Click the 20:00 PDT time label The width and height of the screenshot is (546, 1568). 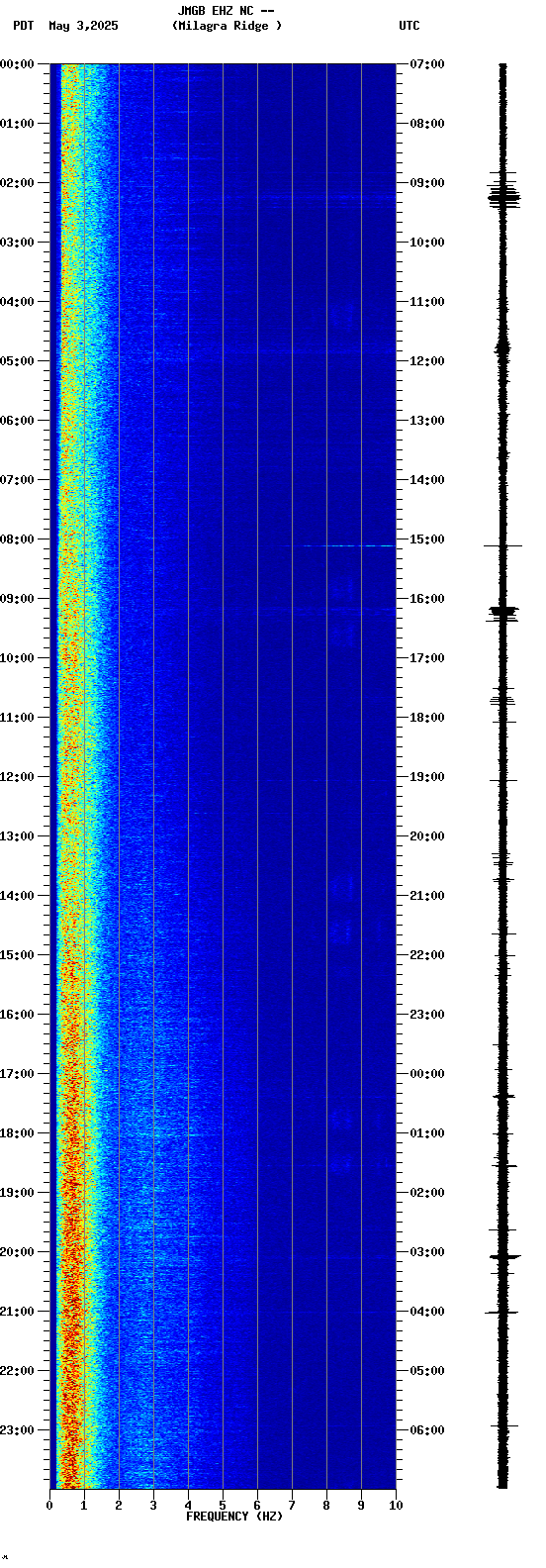pyautogui.click(x=18, y=1252)
